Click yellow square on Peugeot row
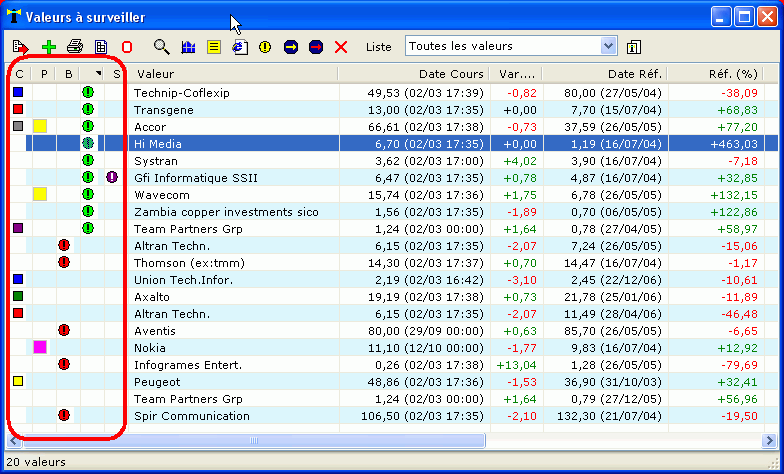This screenshot has width=784, height=474. click(18, 381)
